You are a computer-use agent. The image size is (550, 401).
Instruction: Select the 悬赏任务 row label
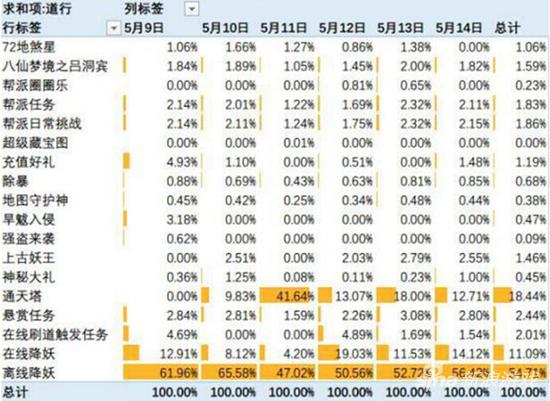tap(29, 316)
